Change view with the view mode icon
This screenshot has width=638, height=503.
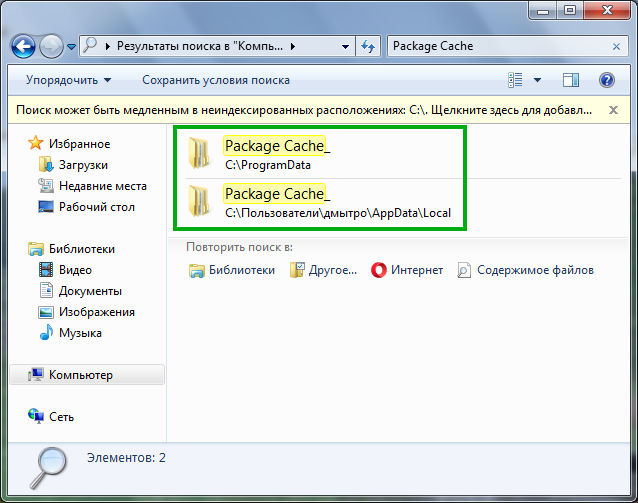(x=516, y=80)
